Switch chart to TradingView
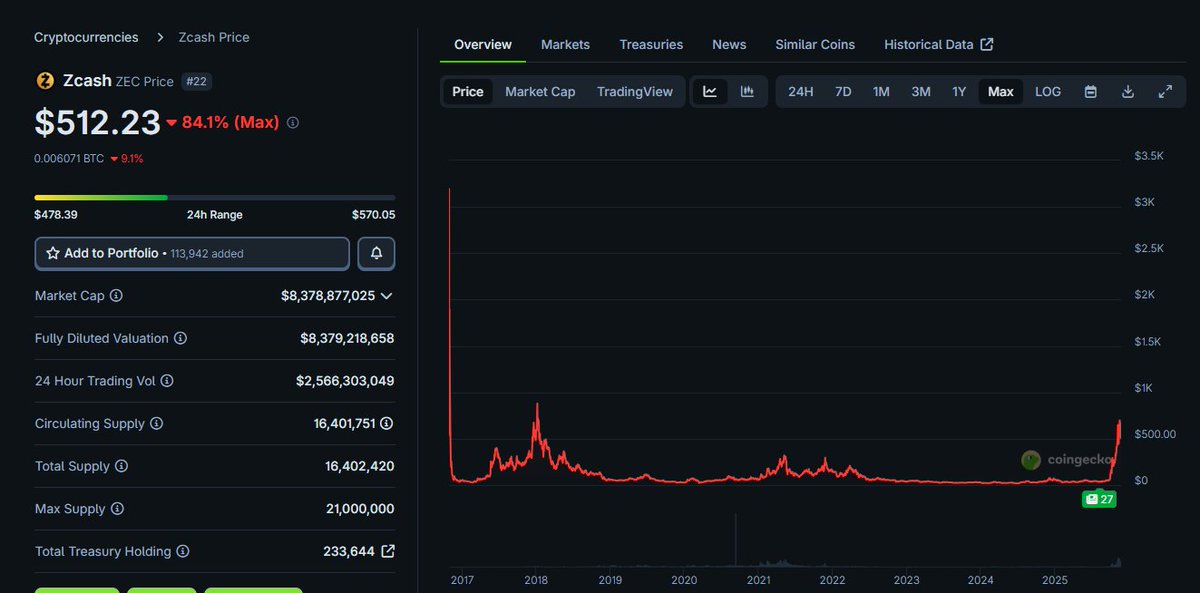 [635, 91]
